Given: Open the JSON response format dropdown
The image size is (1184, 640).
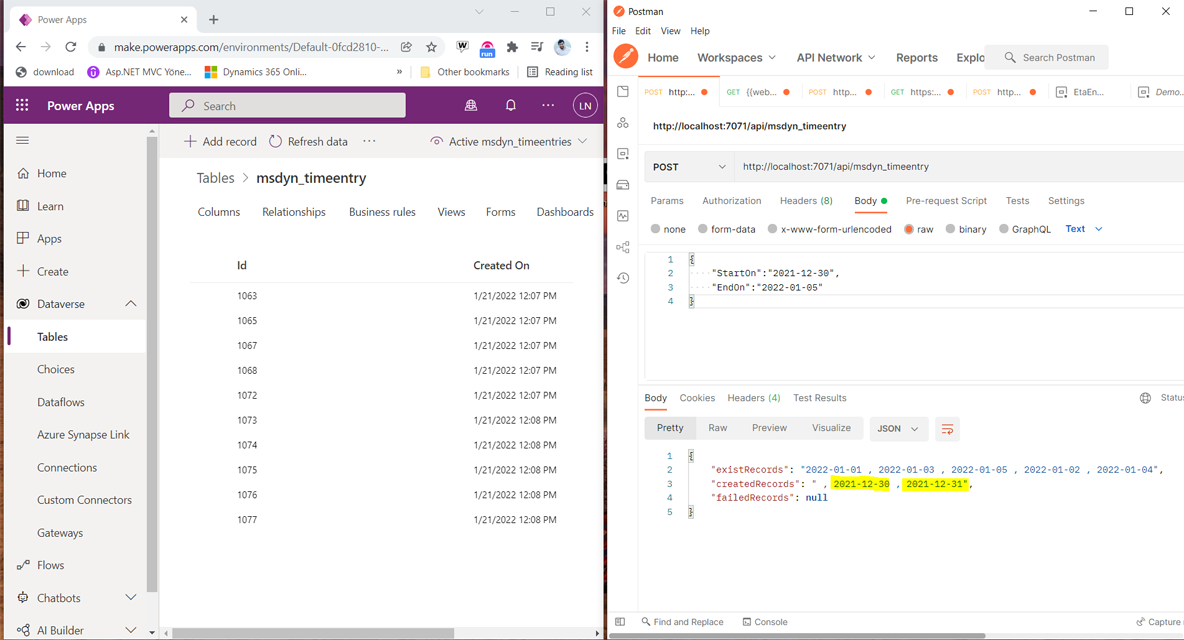Looking at the screenshot, I should point(898,428).
